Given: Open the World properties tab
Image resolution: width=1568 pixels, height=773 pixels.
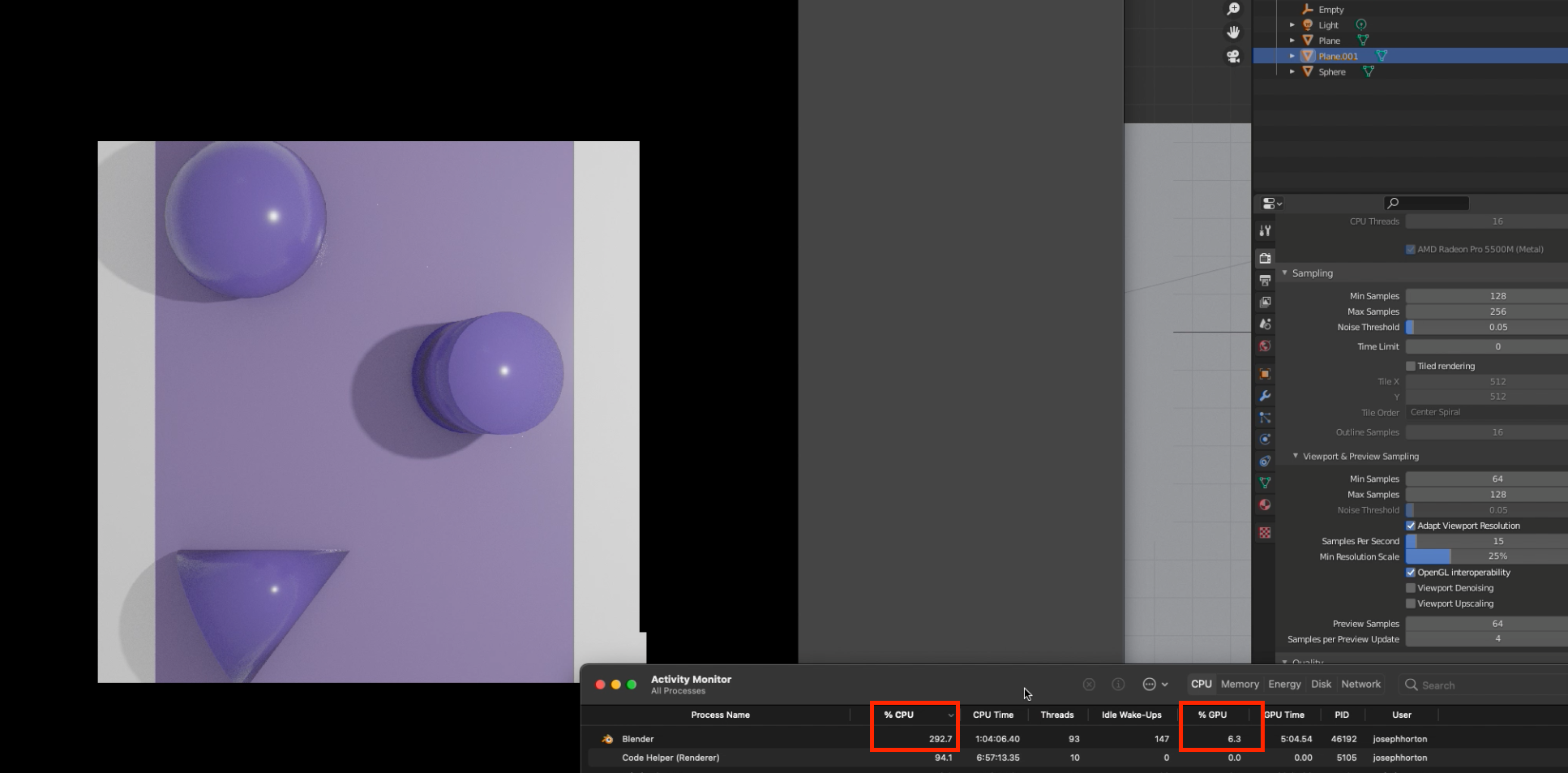Looking at the screenshot, I should click(1265, 346).
